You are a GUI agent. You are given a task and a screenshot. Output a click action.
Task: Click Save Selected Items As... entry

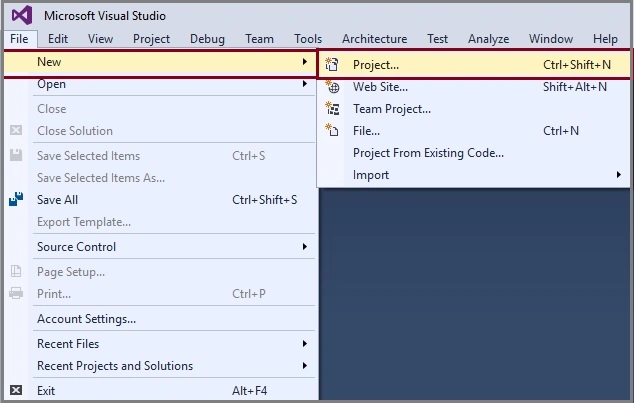pos(160,177)
